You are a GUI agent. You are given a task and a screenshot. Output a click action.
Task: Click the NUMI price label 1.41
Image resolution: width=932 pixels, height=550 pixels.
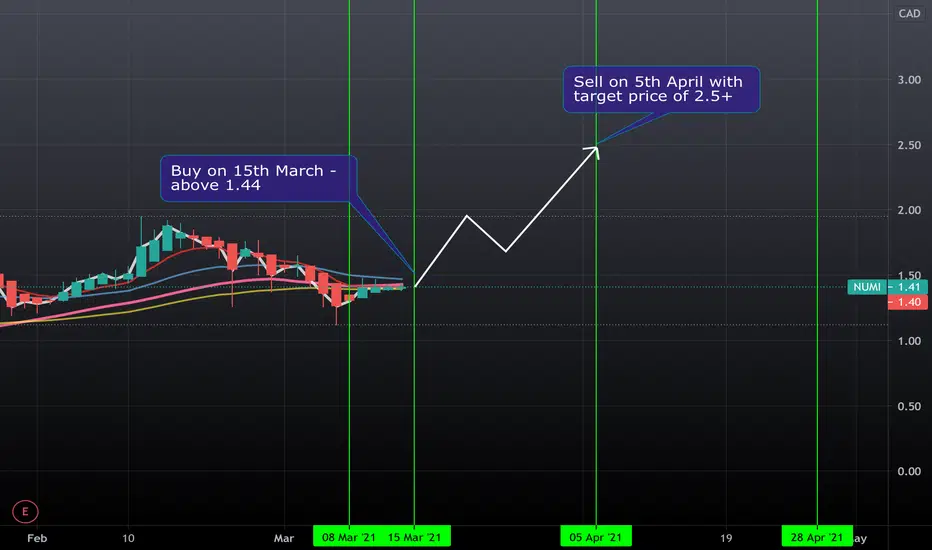887,287
